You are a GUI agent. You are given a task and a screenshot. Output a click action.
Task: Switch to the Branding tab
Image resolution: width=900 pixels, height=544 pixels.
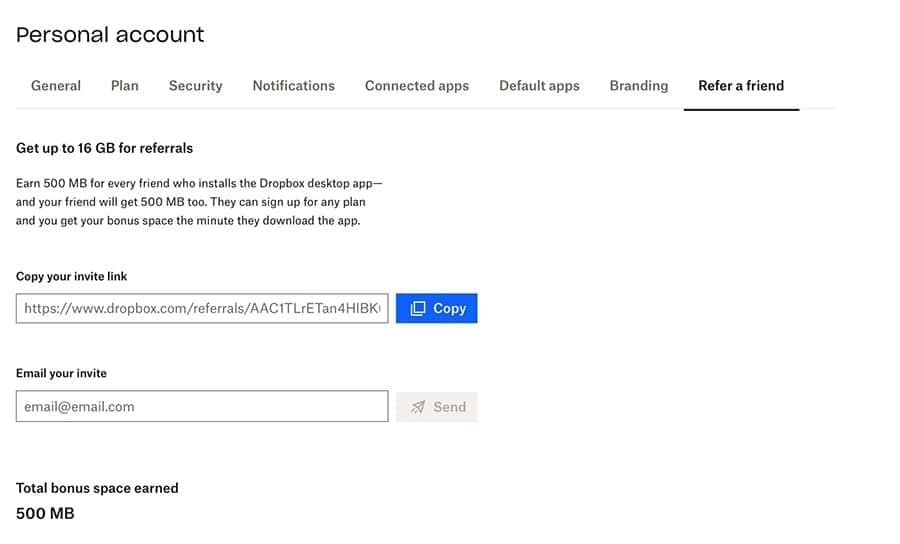639,86
